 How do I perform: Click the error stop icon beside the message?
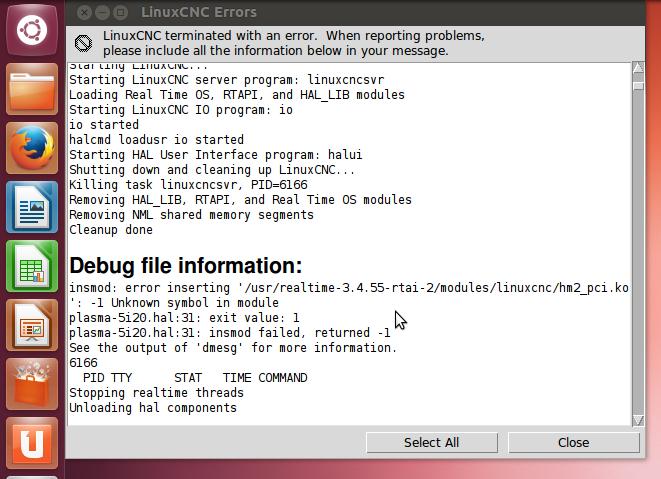[x=83, y=43]
